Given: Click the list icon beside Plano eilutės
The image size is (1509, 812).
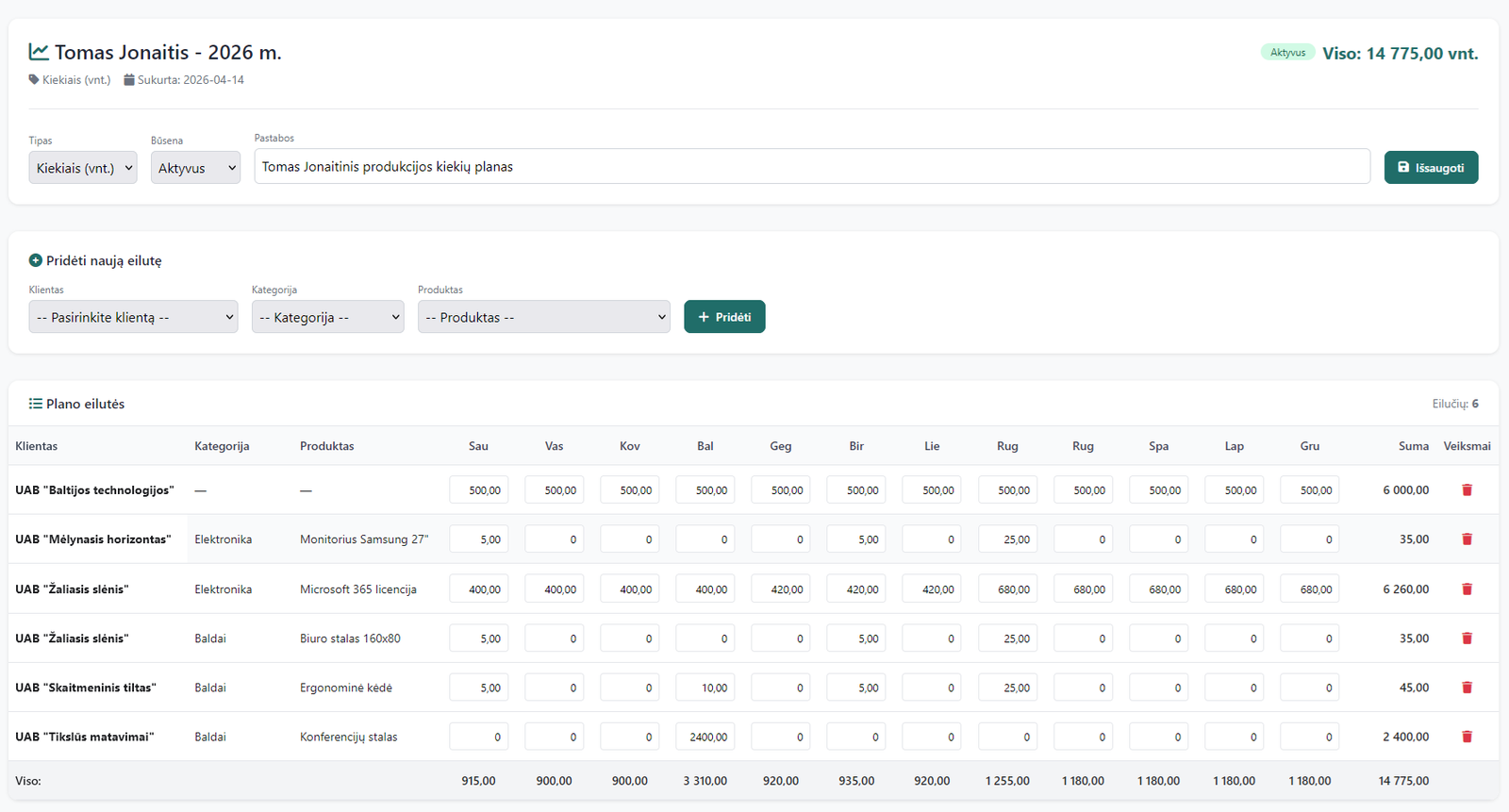Looking at the screenshot, I should click(x=36, y=404).
